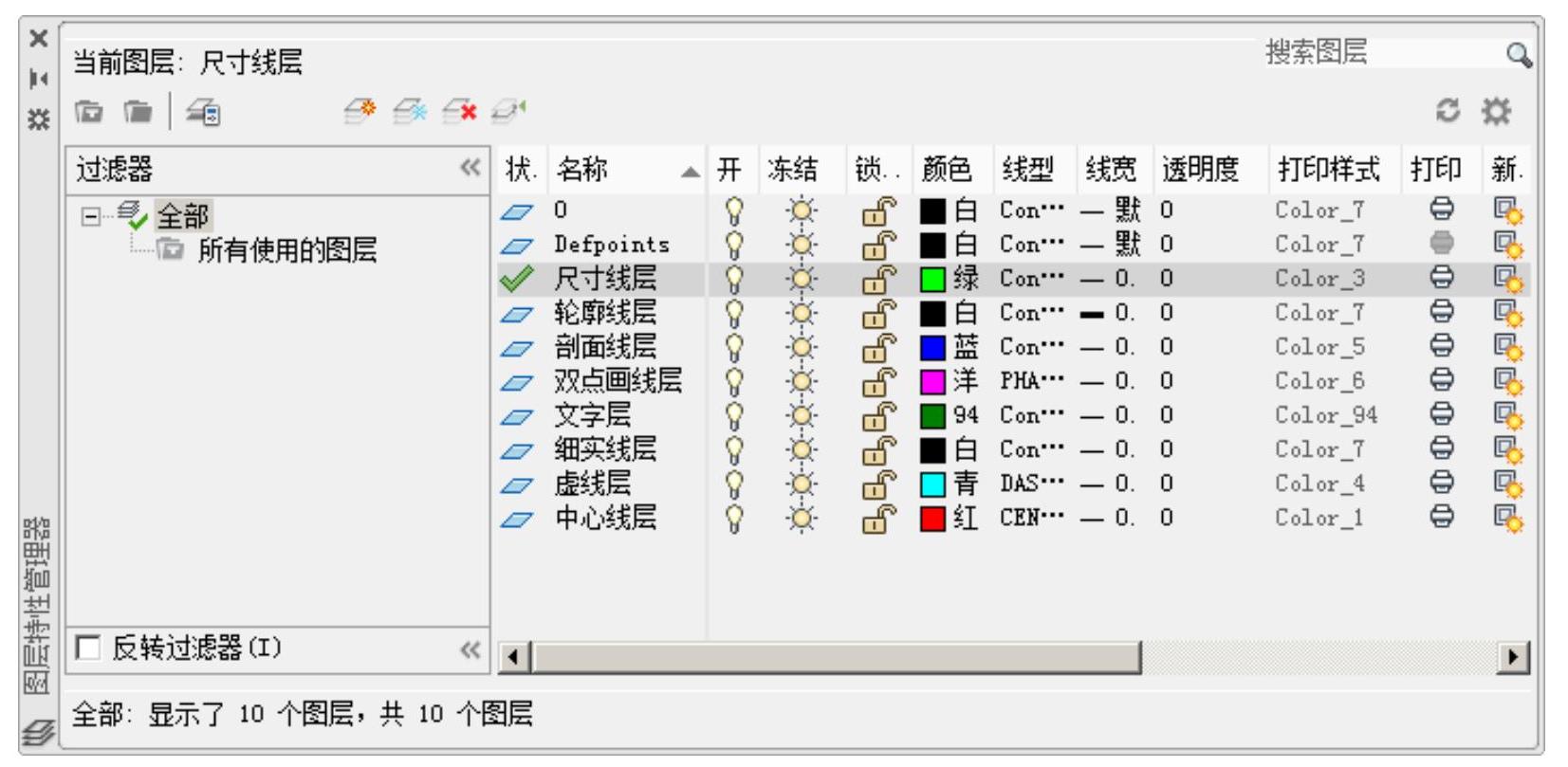Screen dimensions: 1568x767
Task: Click the cyan swatch of 虚线层
Action: 932,484
